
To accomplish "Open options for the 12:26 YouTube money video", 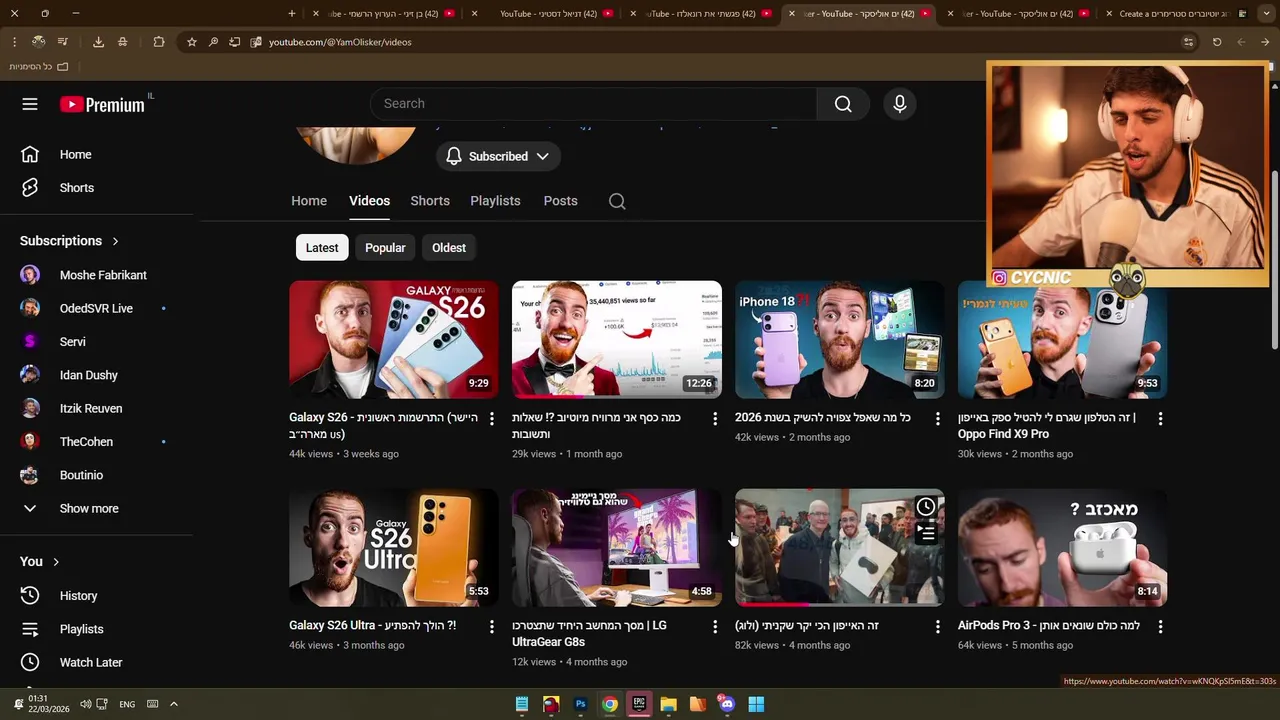I will 714,419.
